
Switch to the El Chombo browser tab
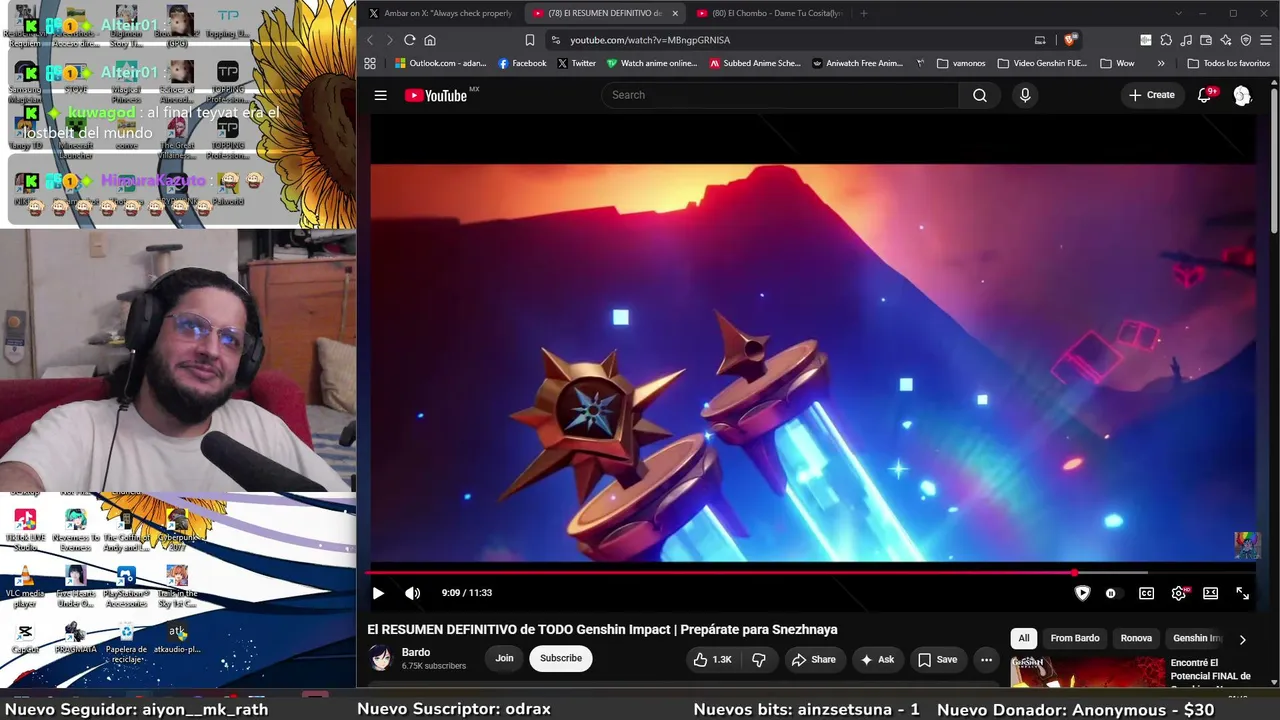pos(770,13)
